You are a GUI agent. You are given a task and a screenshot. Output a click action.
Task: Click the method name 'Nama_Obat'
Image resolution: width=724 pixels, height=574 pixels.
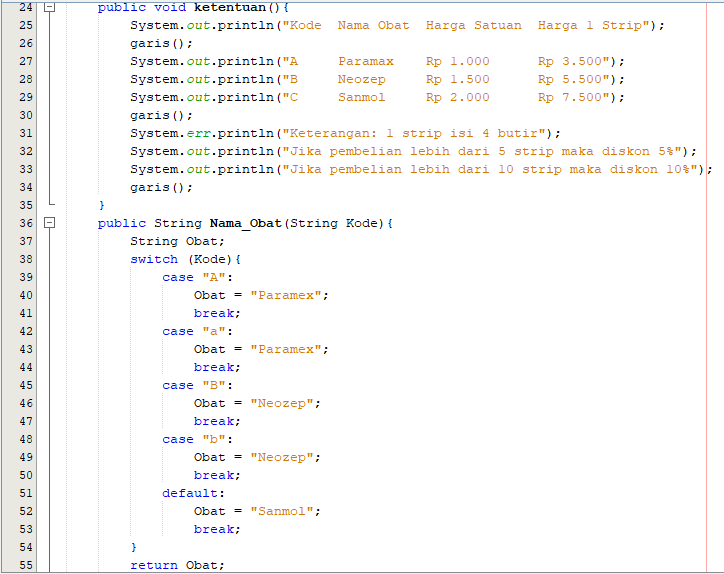coord(246,224)
